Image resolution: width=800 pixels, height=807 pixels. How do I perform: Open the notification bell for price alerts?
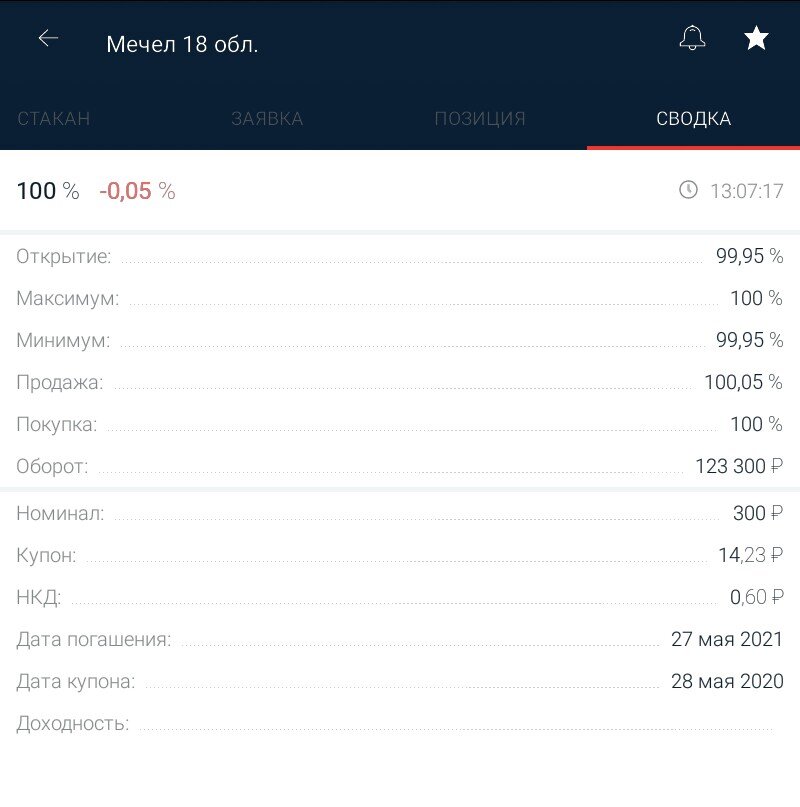[x=691, y=38]
